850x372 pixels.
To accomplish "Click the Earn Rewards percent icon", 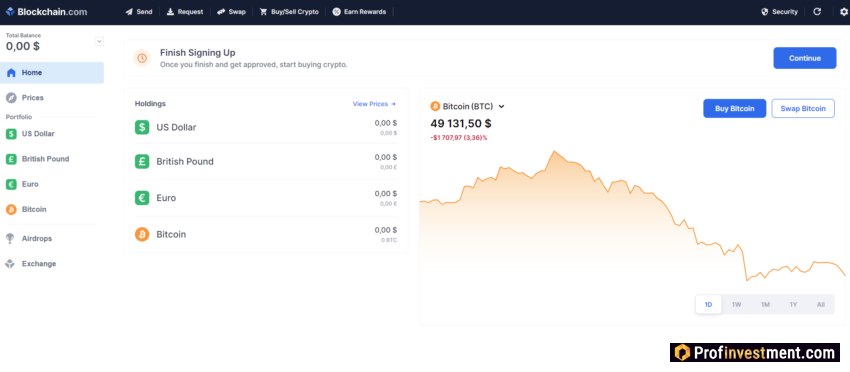I will pos(337,12).
